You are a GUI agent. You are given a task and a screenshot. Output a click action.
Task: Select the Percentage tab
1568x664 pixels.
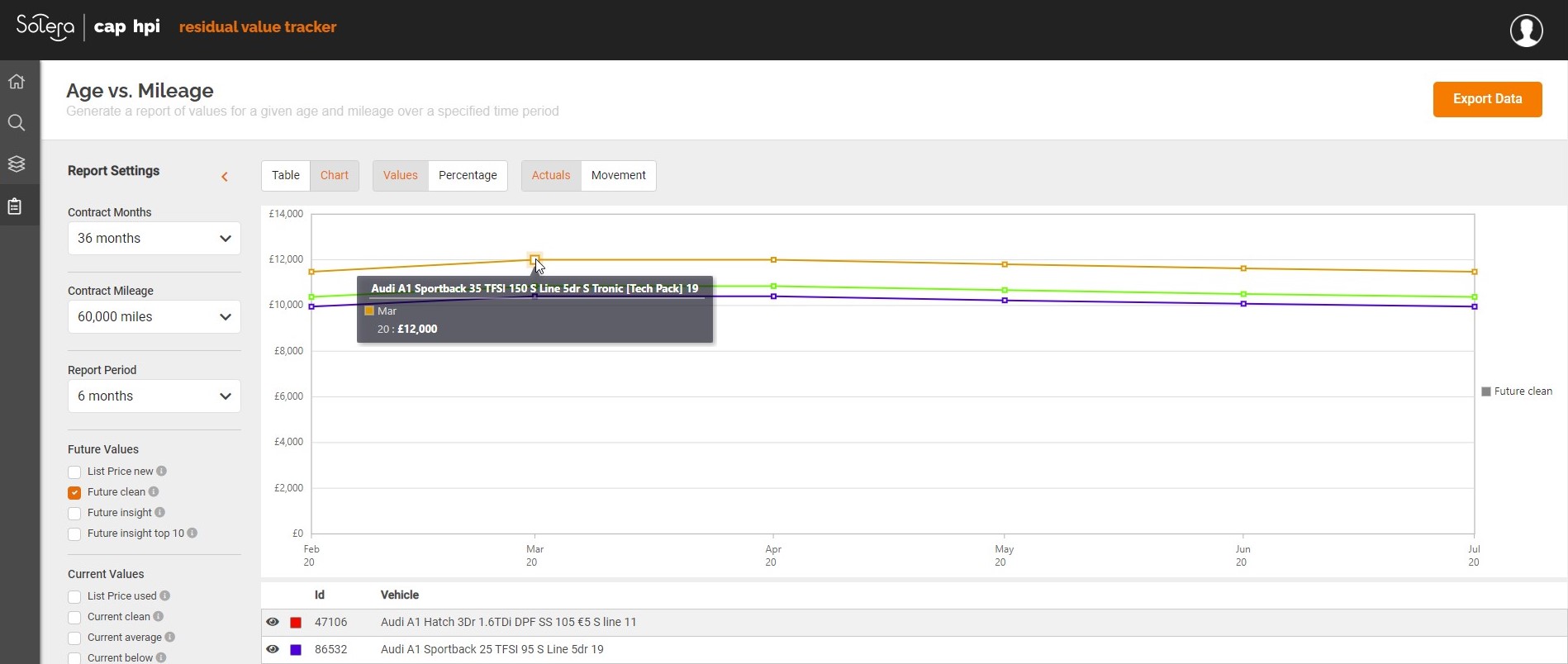tap(468, 175)
